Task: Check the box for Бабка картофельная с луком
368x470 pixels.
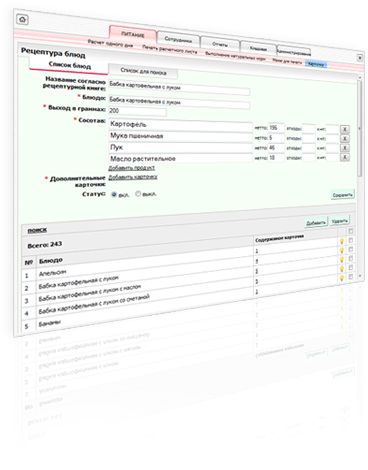Action: [350, 249]
